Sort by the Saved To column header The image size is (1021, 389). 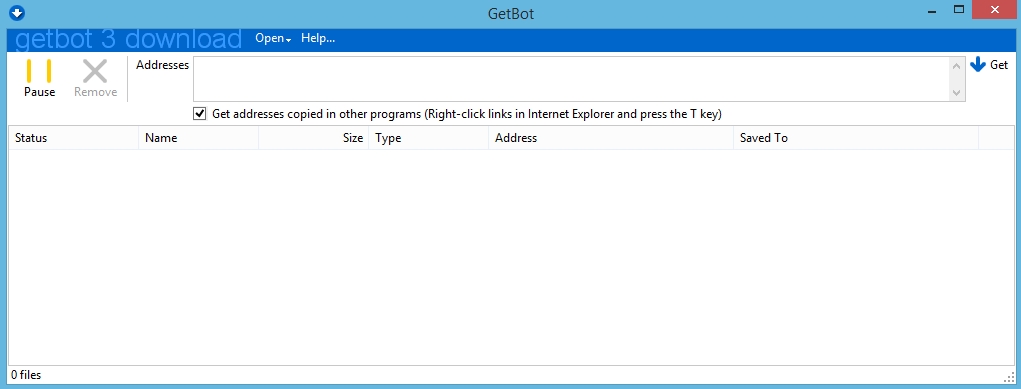click(x=856, y=138)
